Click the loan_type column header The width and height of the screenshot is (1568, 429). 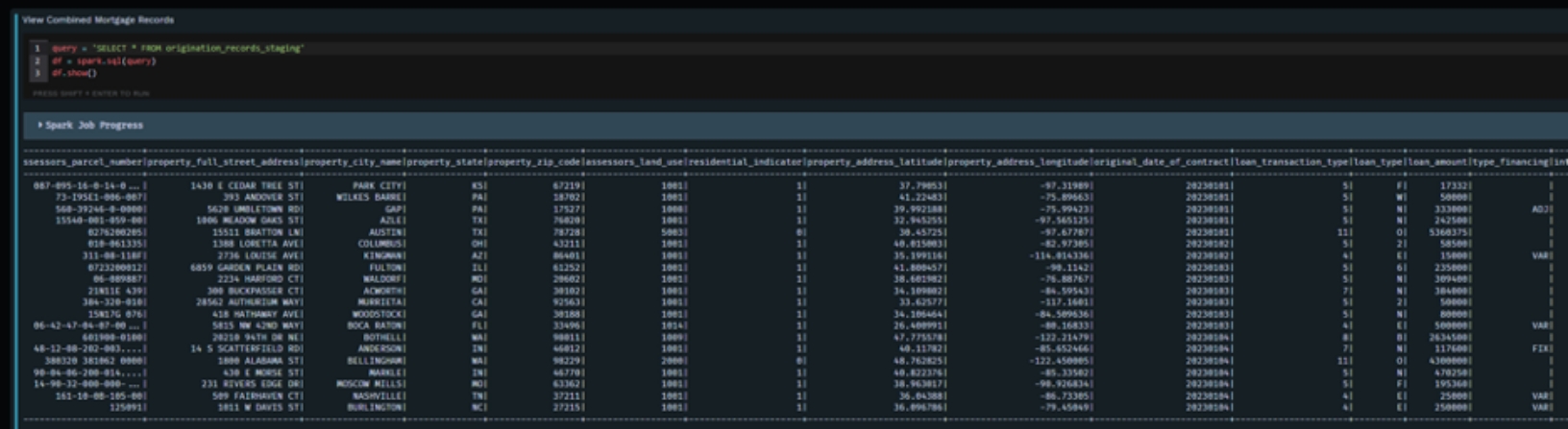tap(1379, 162)
